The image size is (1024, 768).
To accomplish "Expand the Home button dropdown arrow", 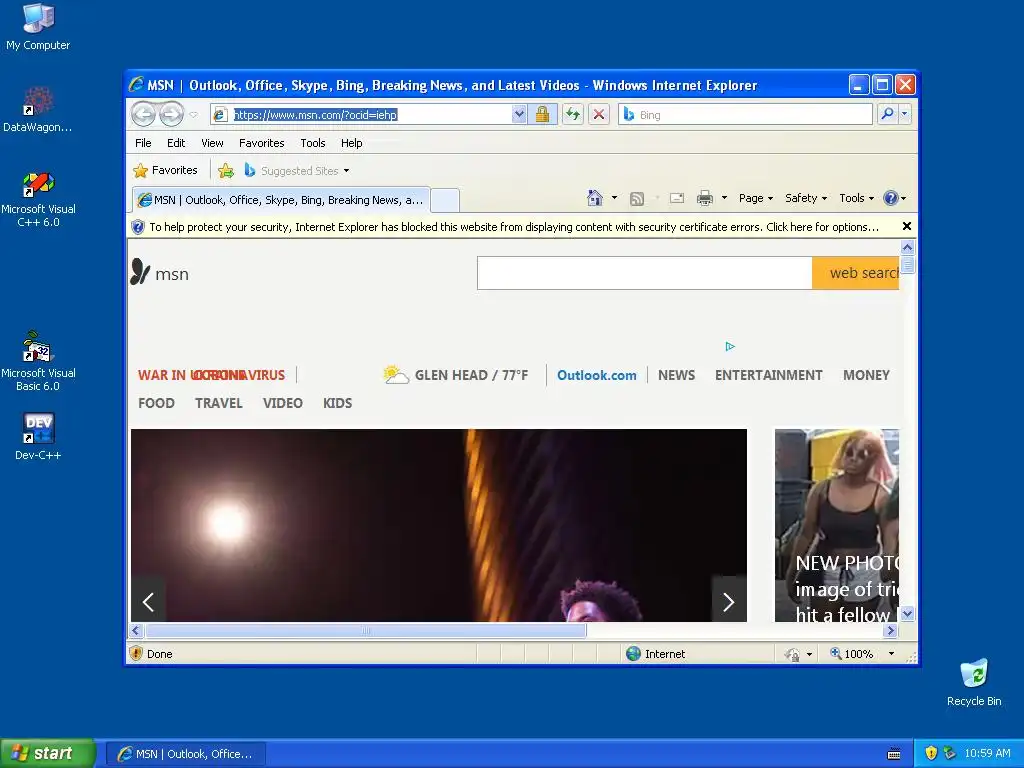I will 614,198.
